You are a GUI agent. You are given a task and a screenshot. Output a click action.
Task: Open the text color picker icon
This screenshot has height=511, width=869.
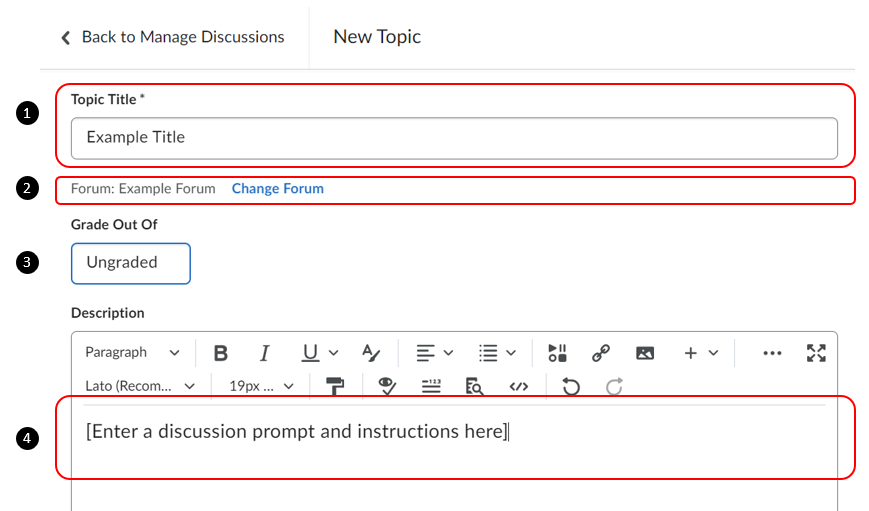[371, 353]
